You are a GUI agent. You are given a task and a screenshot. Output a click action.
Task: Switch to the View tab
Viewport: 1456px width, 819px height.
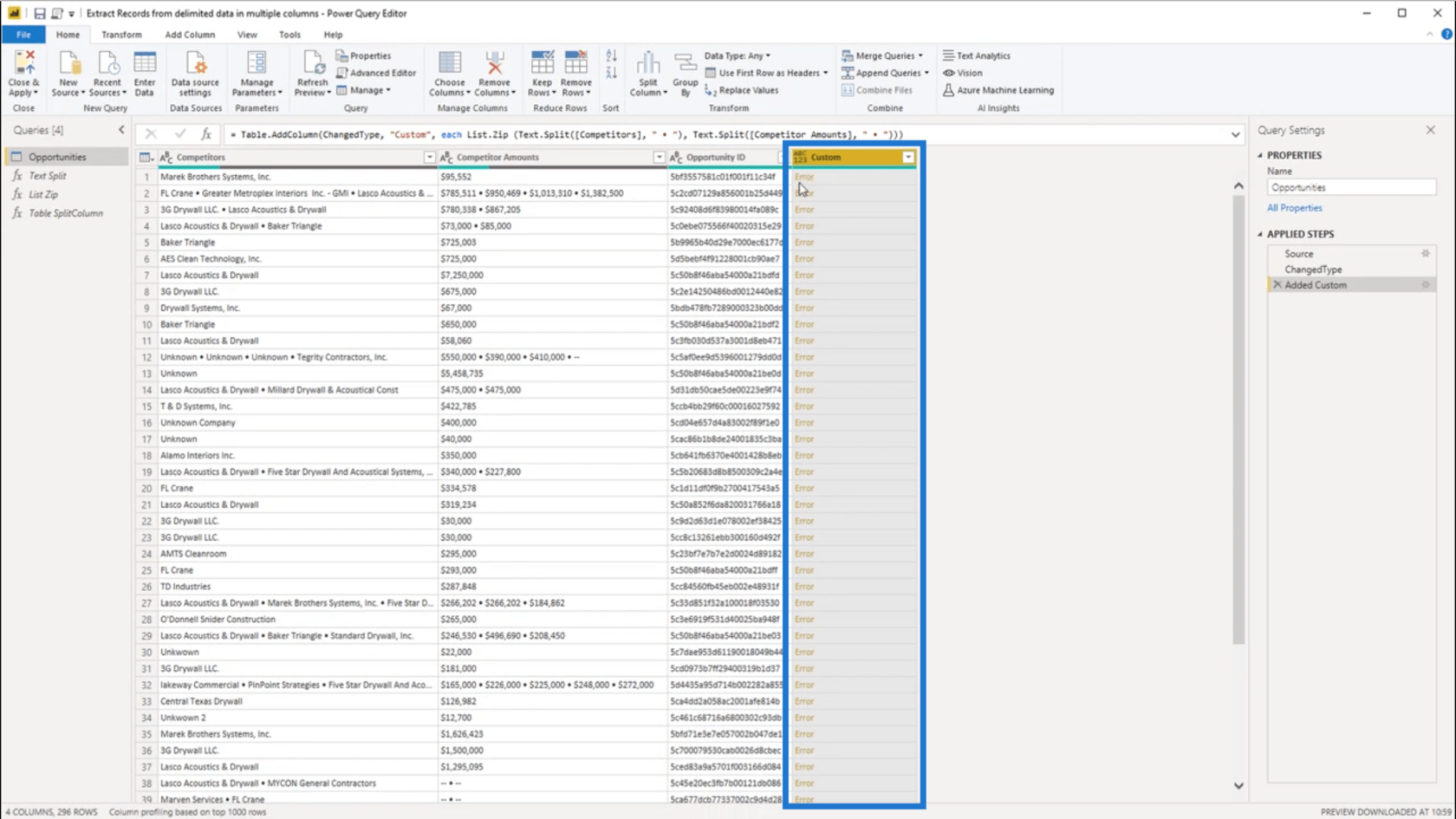tap(247, 35)
